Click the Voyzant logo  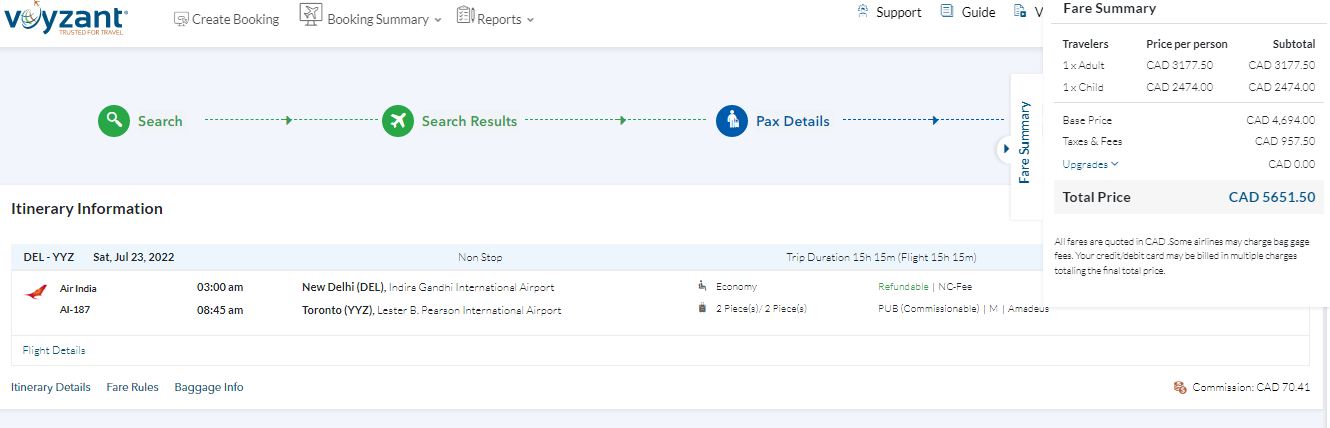coord(66,20)
